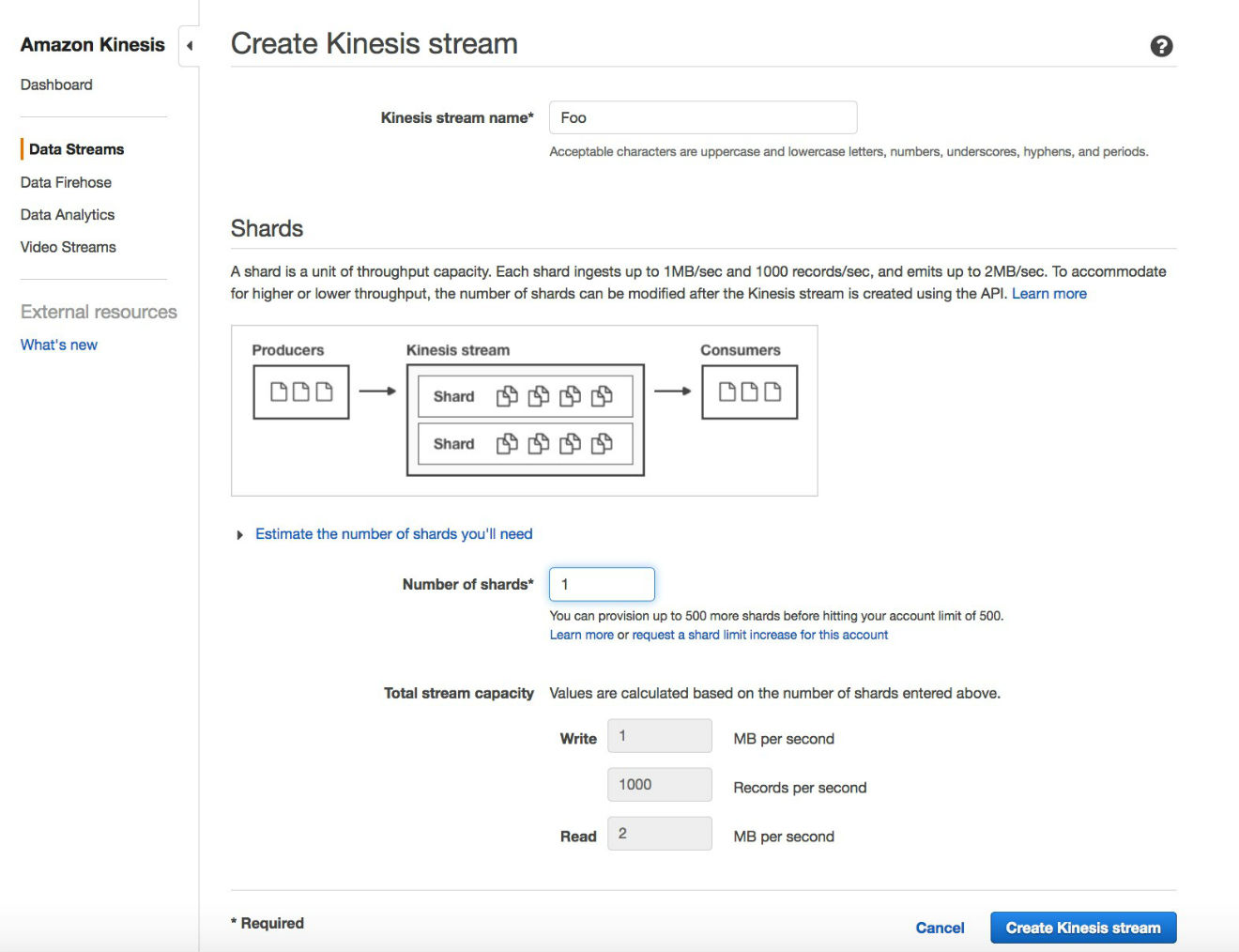Screen dimensions: 1239x952
Task: Open Estimate the number of shards link
Action: (x=393, y=534)
